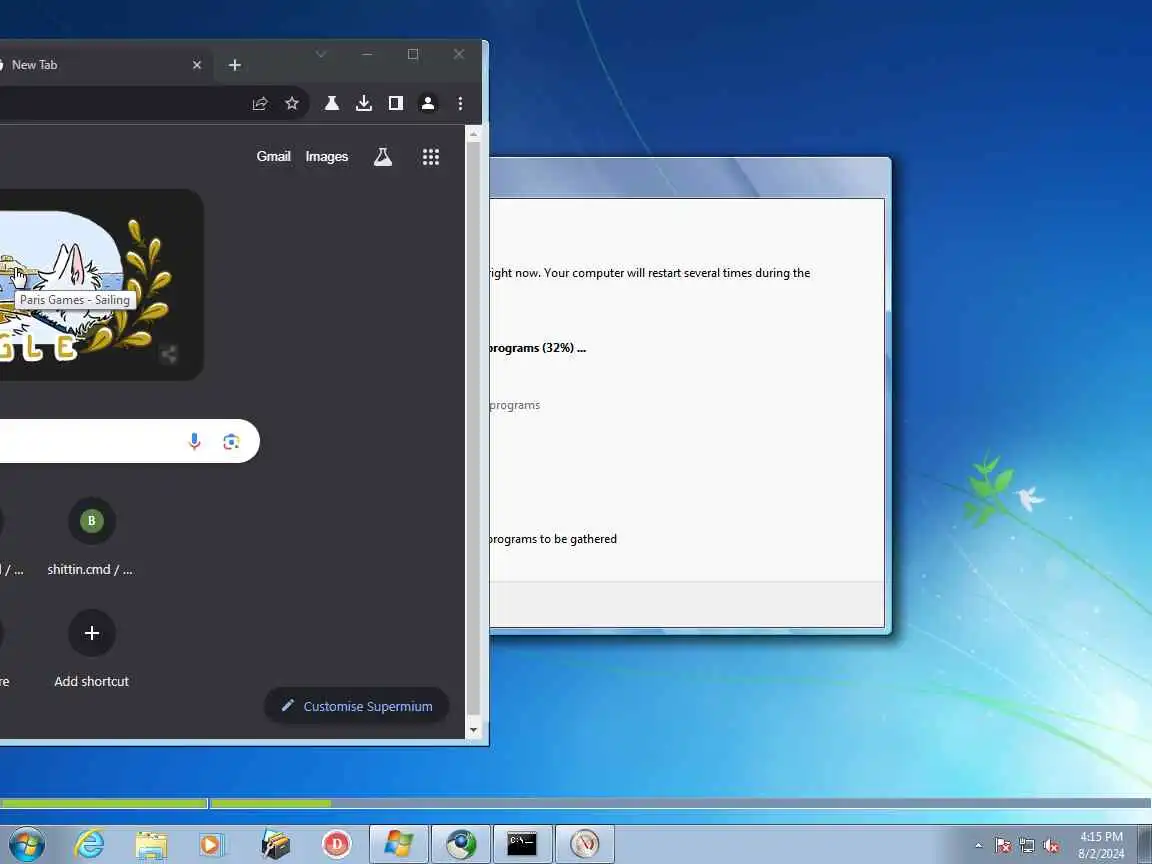This screenshot has width=1152, height=864.
Task: Open the profile avatar icon
Action: pos(428,104)
